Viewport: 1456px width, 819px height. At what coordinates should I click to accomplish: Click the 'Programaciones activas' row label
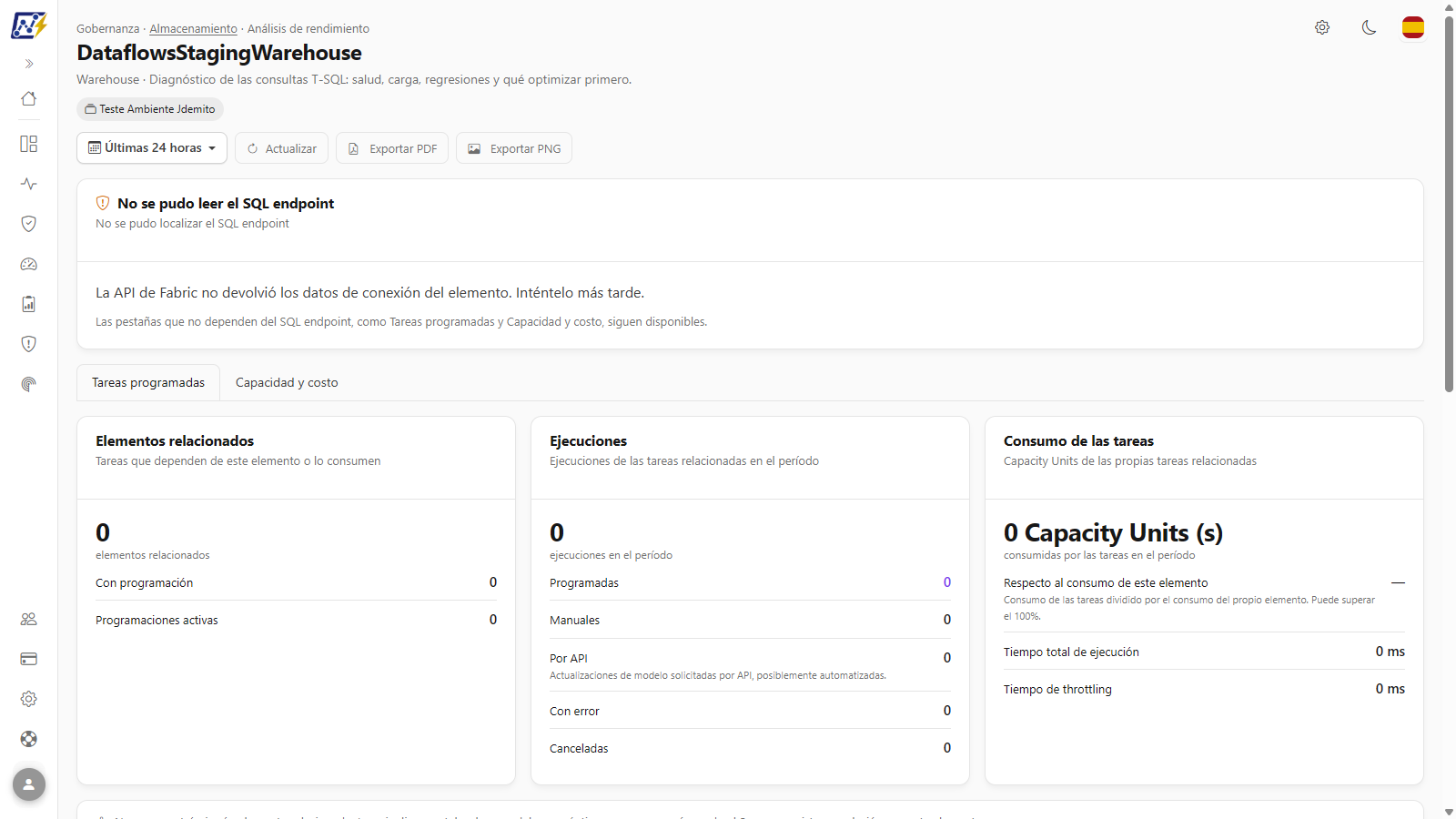[157, 621]
